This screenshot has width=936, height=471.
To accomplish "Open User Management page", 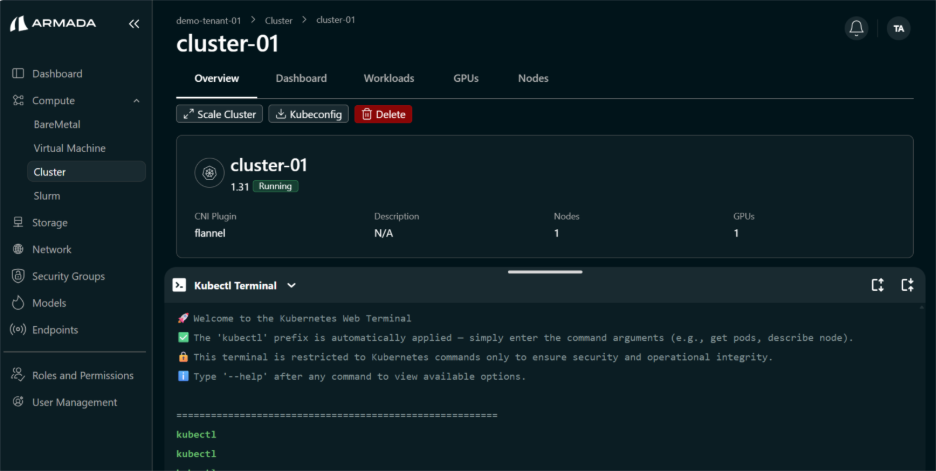I will tap(75, 402).
